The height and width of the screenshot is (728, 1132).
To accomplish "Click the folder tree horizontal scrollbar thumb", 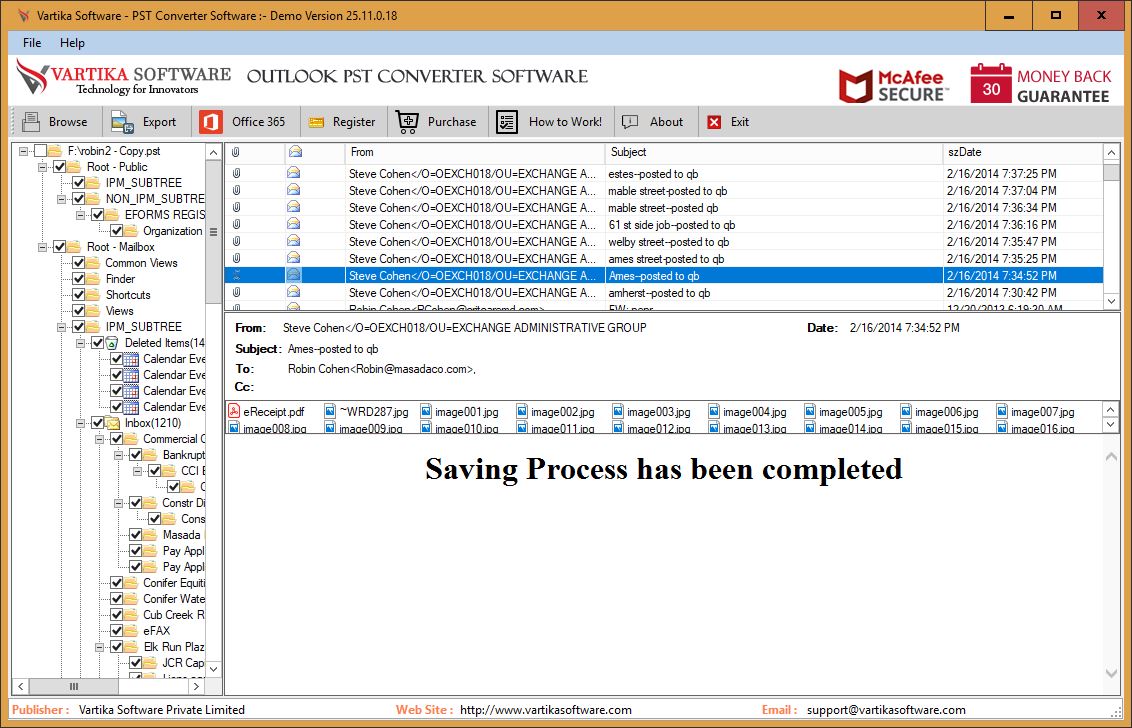I will pos(74,686).
